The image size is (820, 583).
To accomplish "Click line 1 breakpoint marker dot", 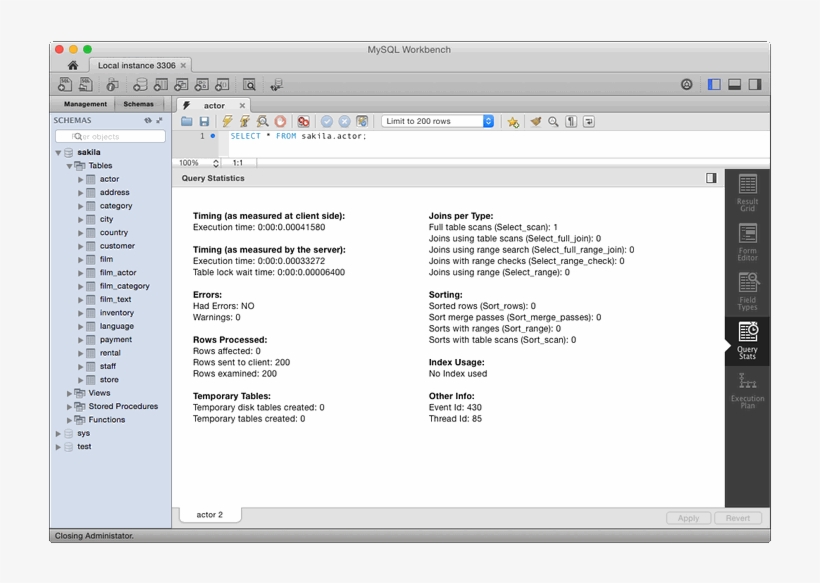I will point(213,136).
